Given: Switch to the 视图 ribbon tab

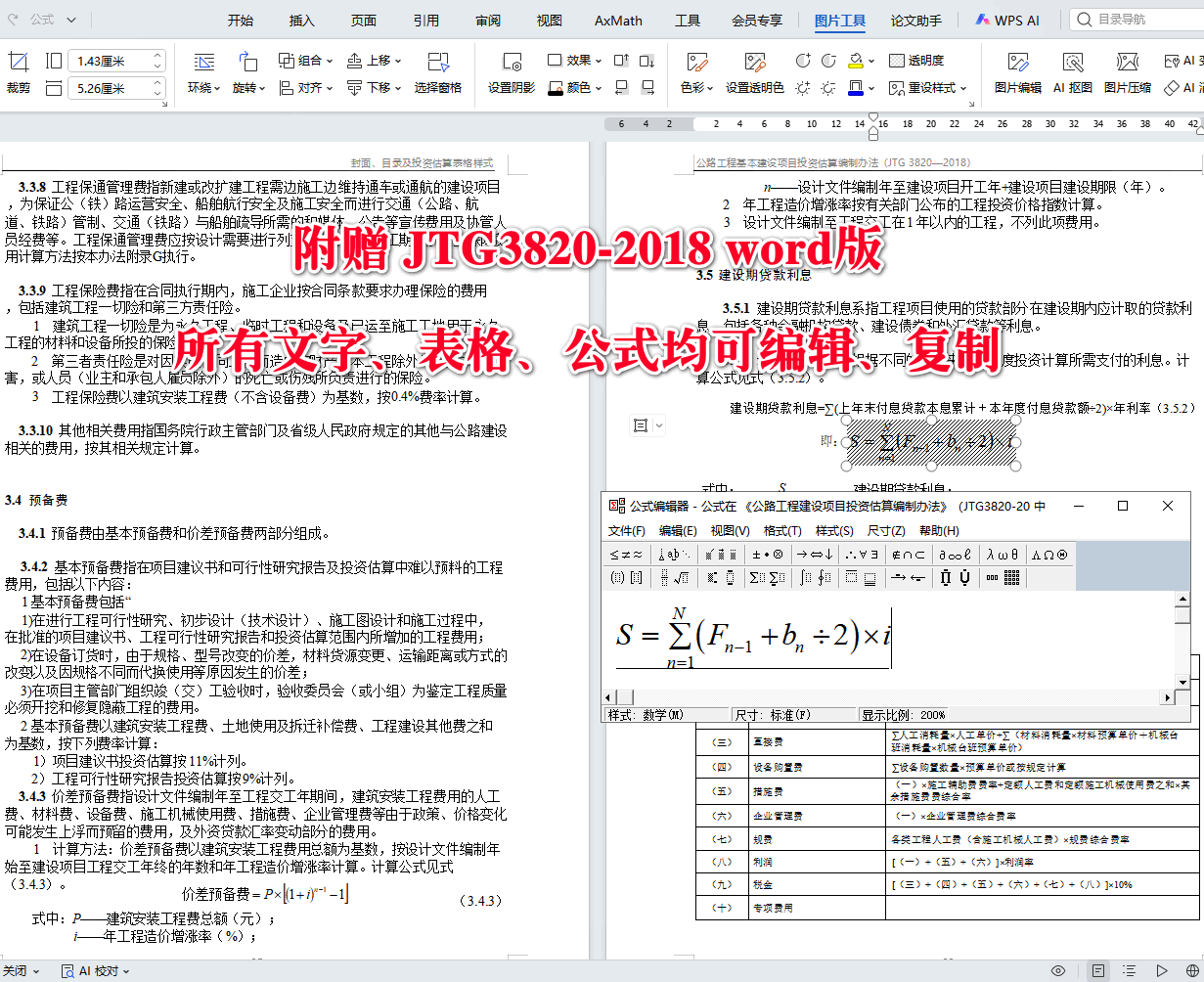Looking at the screenshot, I should point(550,20).
